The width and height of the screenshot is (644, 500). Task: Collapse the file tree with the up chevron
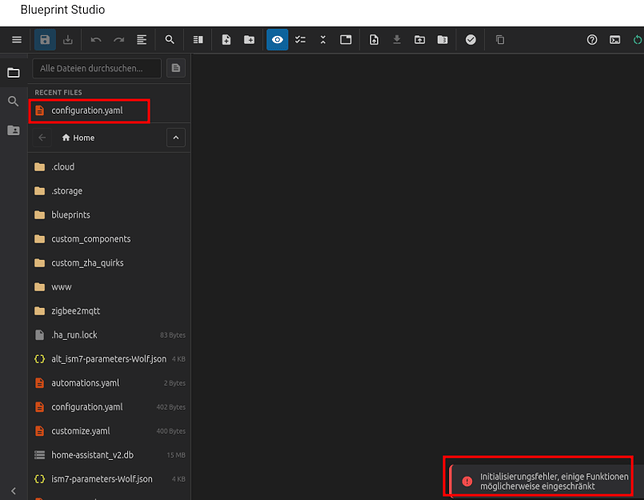[176, 138]
